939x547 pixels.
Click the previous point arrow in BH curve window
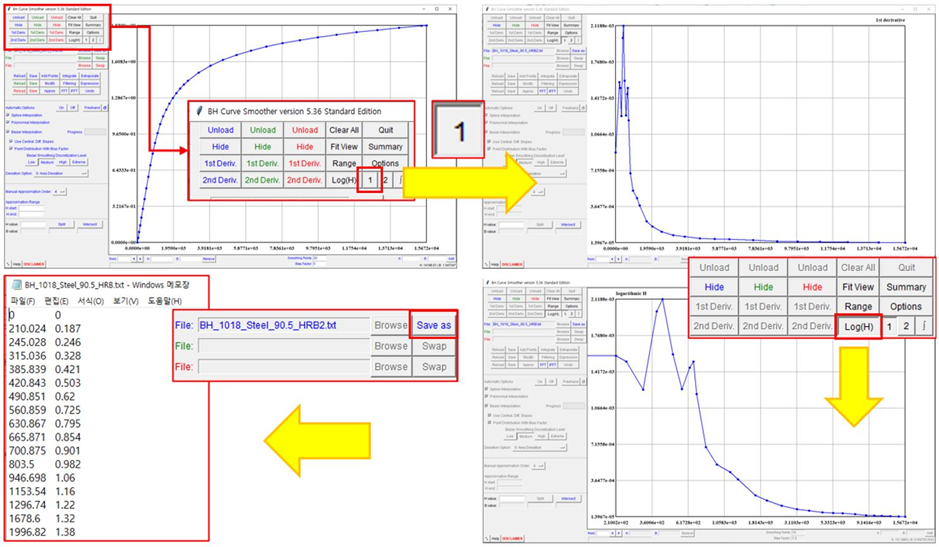tap(134, 259)
